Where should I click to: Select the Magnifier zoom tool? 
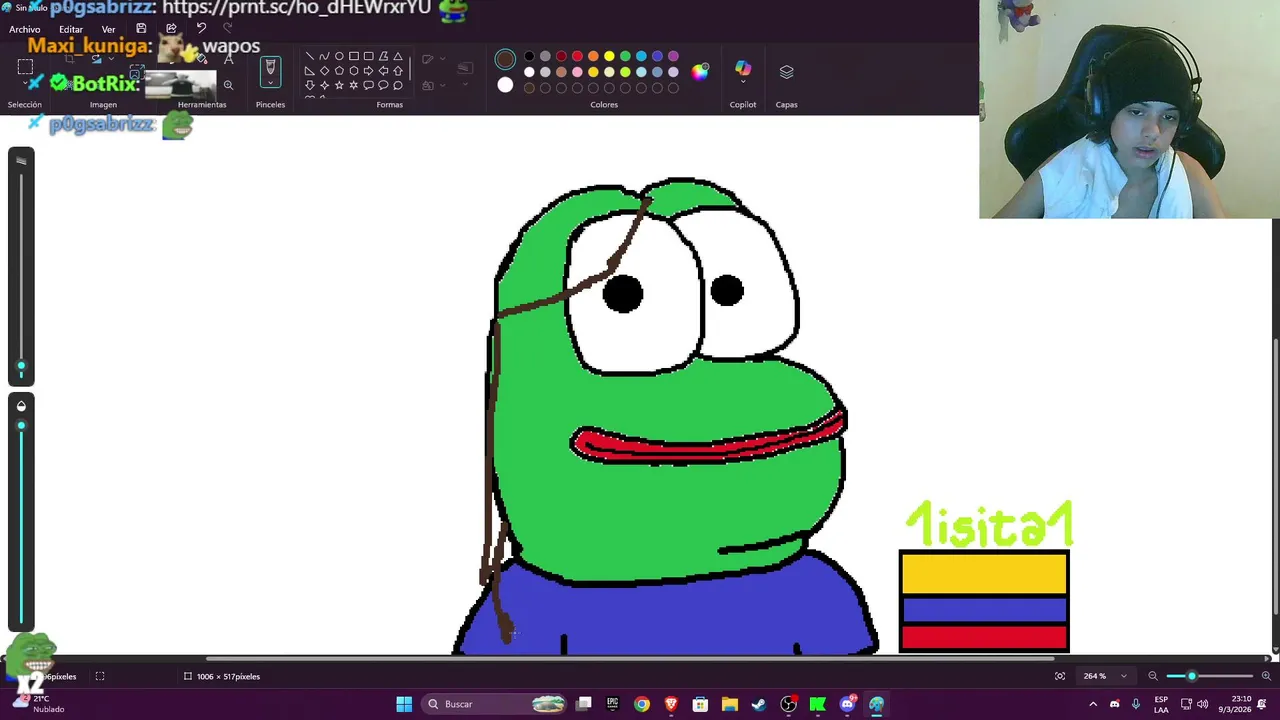point(228,85)
